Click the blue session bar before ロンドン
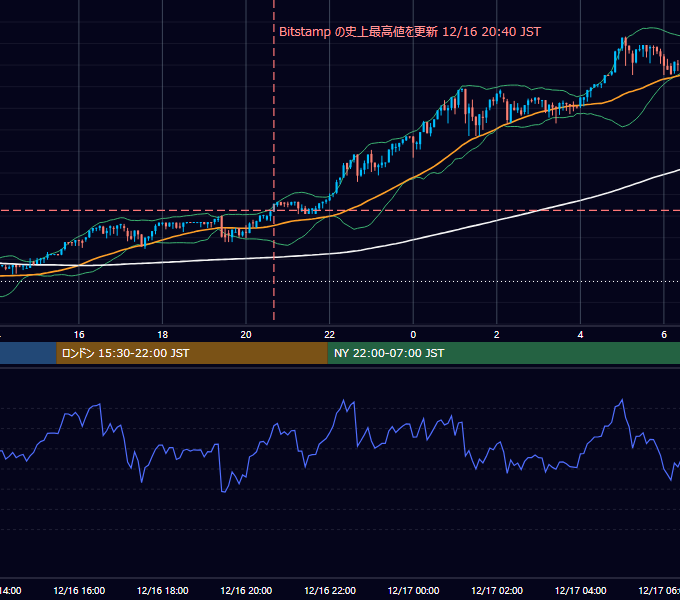680x600 pixels. point(28,353)
